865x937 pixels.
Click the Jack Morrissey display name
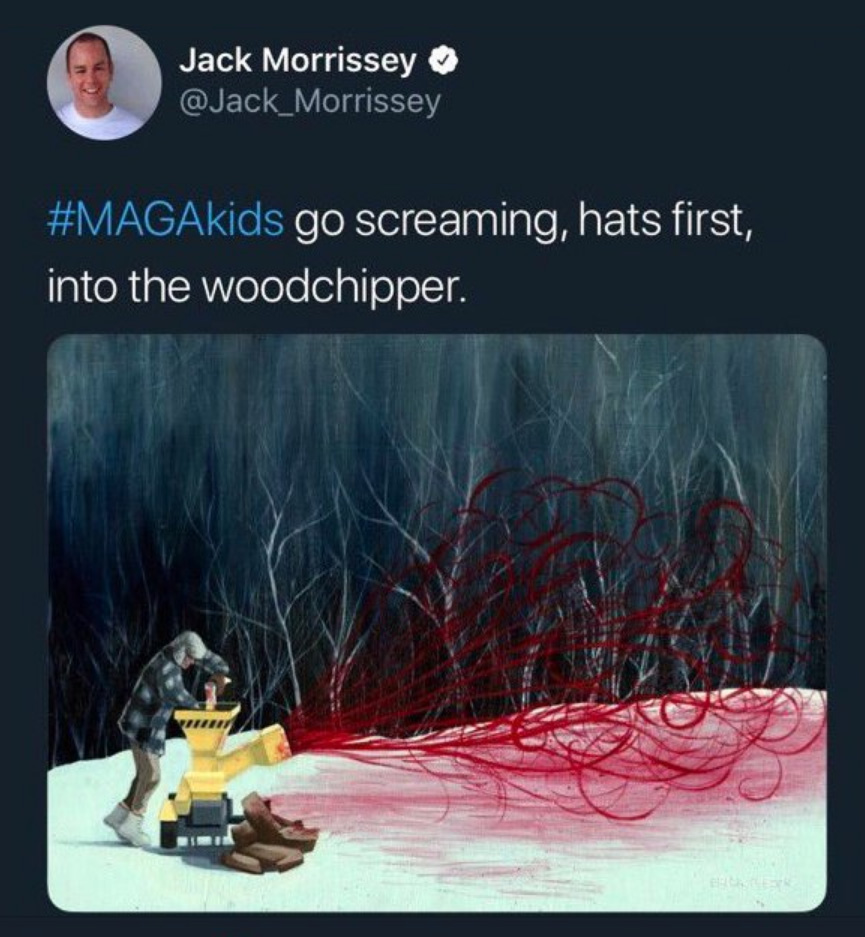pyautogui.click(x=297, y=60)
